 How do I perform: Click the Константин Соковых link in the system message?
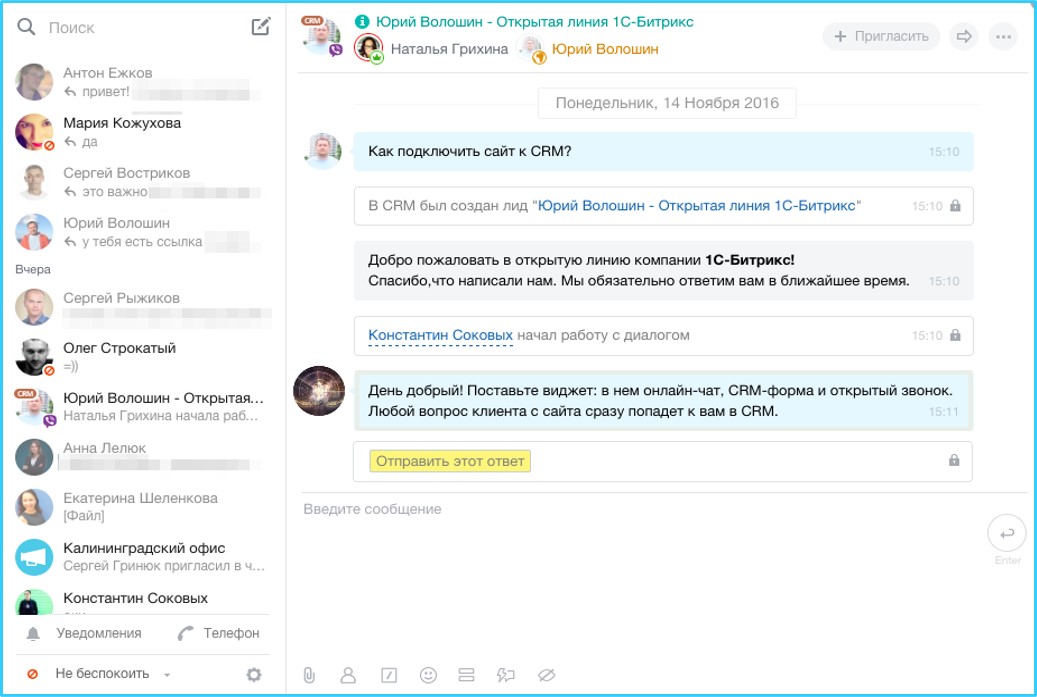tap(440, 335)
